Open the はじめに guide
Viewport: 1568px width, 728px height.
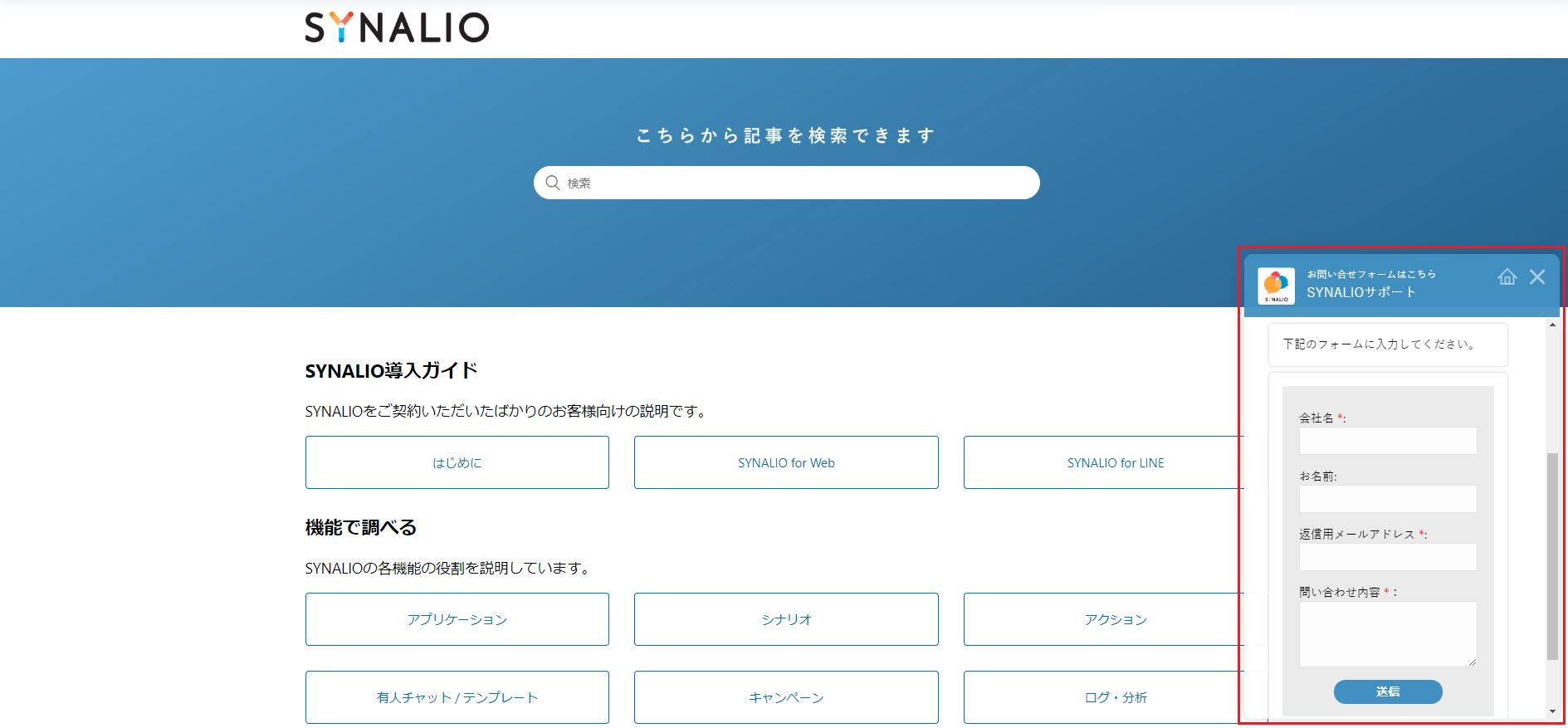click(x=457, y=462)
